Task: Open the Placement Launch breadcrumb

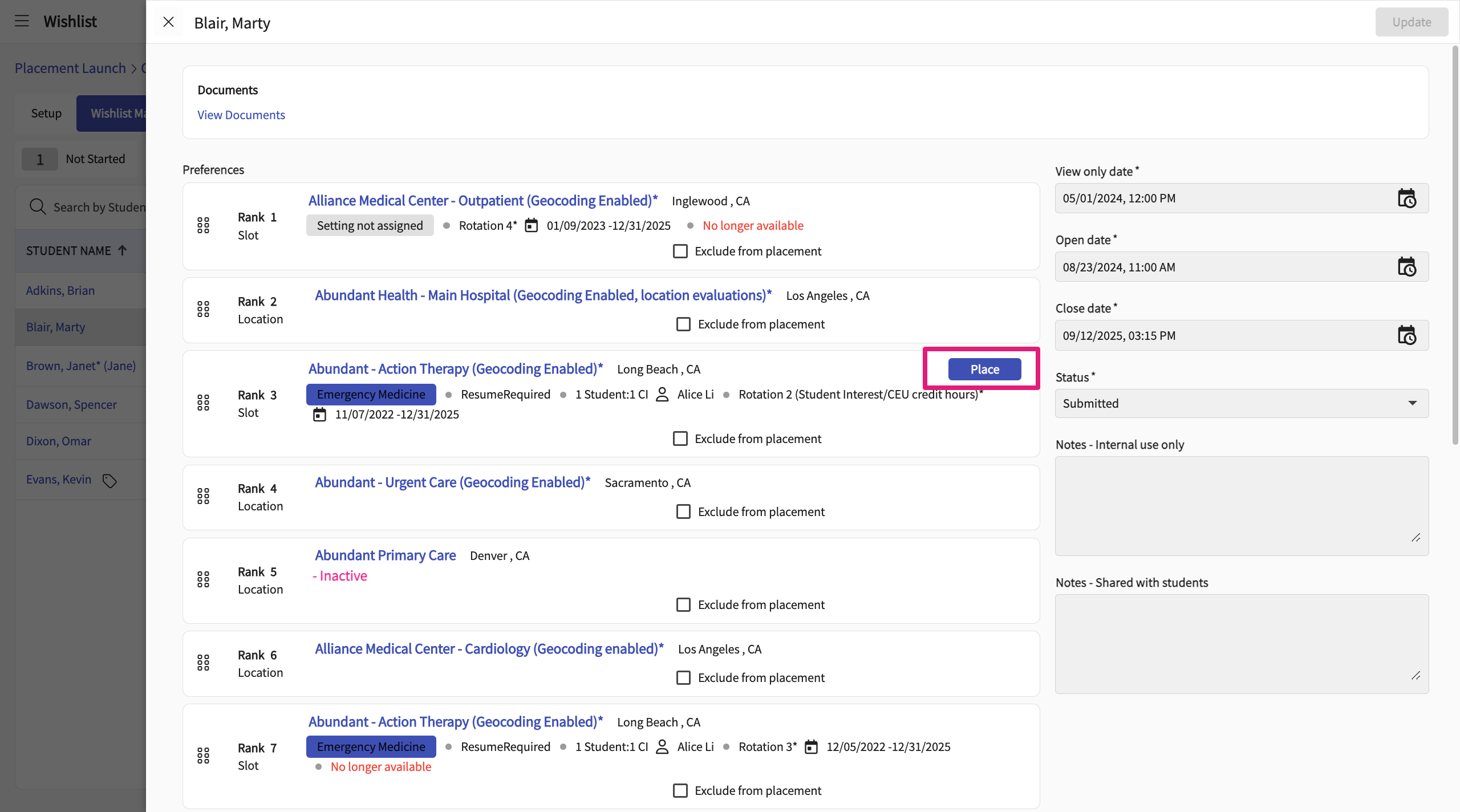Action: coord(70,68)
